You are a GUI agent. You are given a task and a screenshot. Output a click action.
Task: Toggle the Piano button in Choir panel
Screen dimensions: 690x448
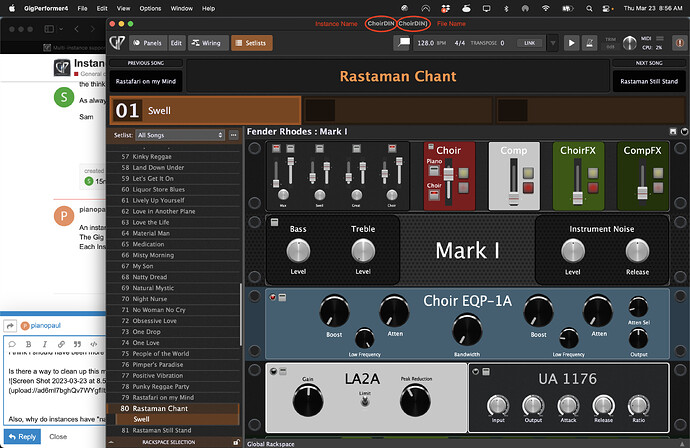[x=434, y=171]
